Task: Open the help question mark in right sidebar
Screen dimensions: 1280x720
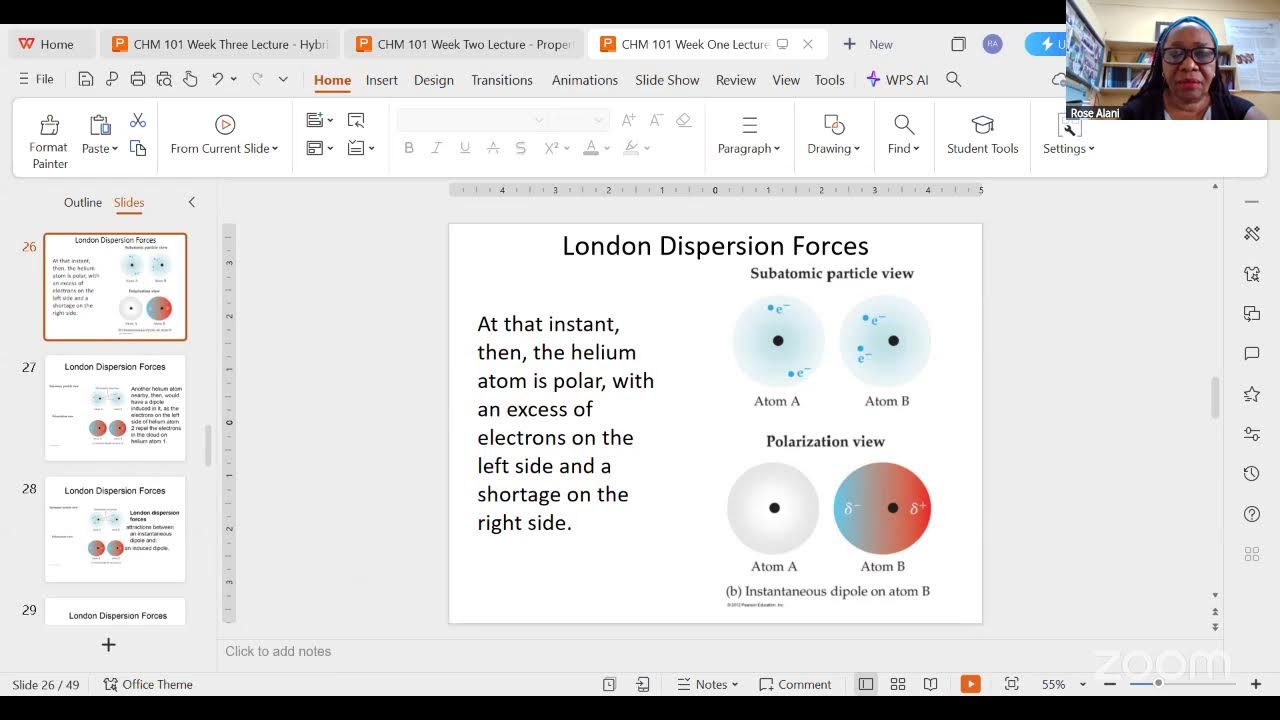Action: coord(1252,514)
